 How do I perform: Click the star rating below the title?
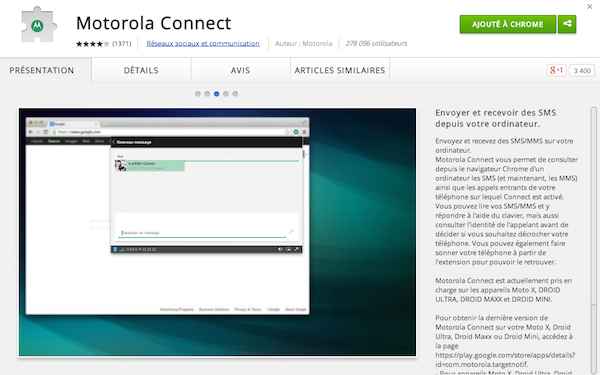pyautogui.click(x=93, y=44)
